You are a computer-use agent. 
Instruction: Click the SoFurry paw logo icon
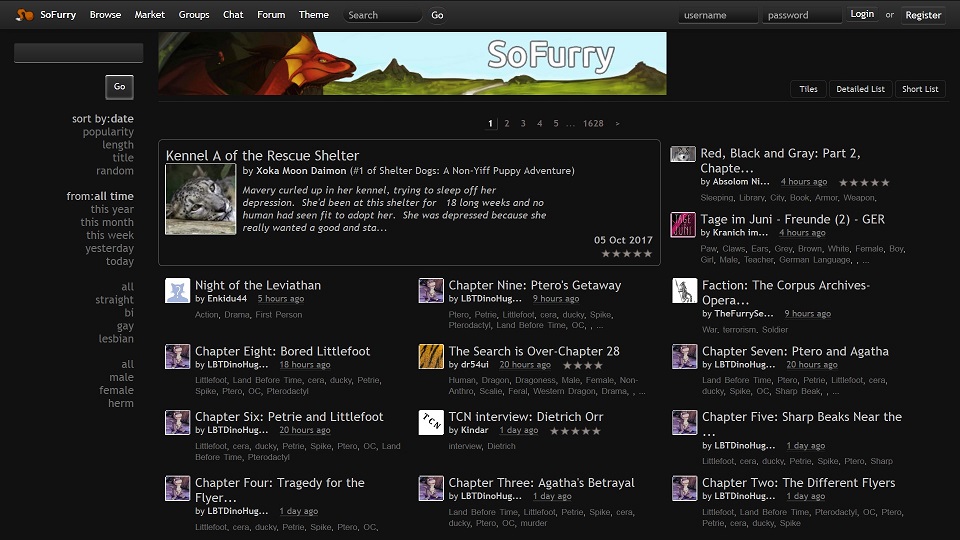24,15
